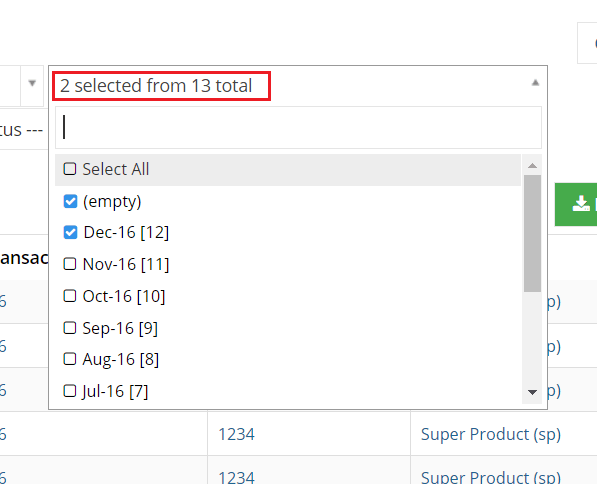This screenshot has height=493, width=597.
Task: Click the '2 selected from 13 total' header
Action: pyautogui.click(x=156, y=86)
